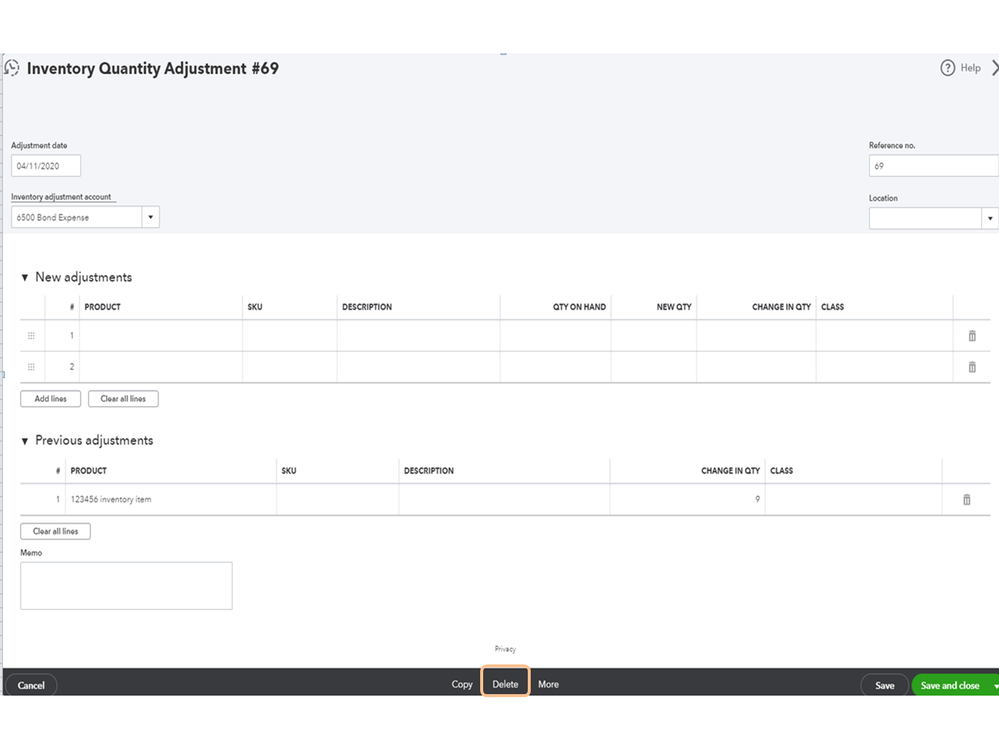999x749 pixels.
Task: Open the Save and close options arrow
Action: (995, 685)
